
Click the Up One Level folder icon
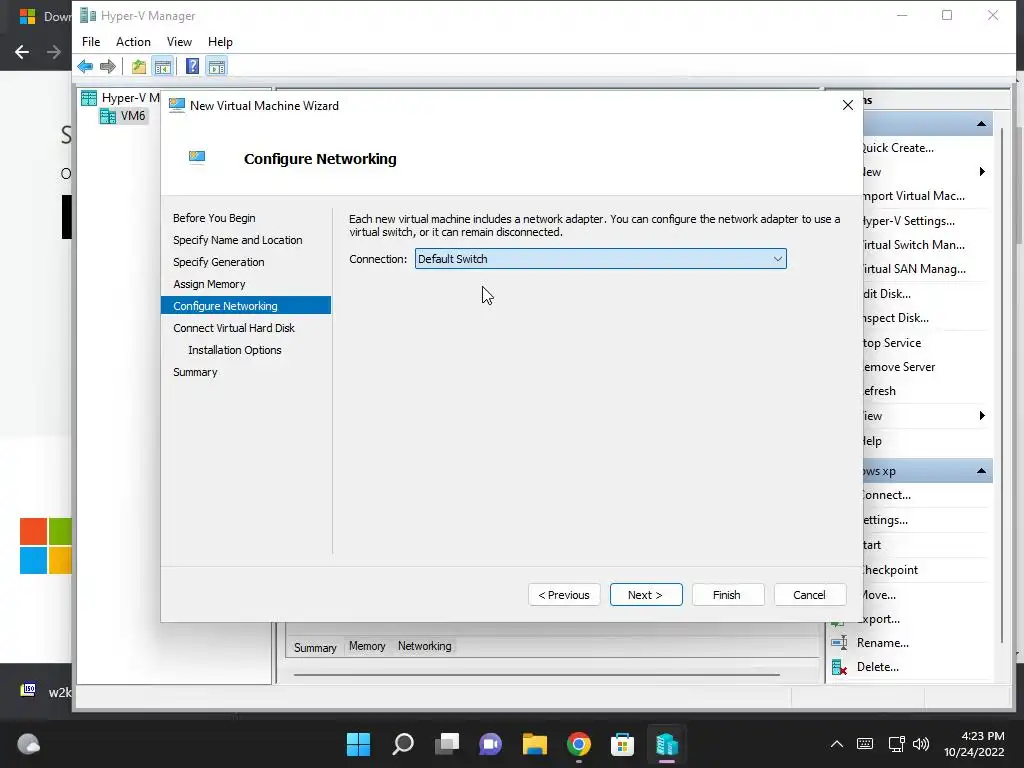138,66
